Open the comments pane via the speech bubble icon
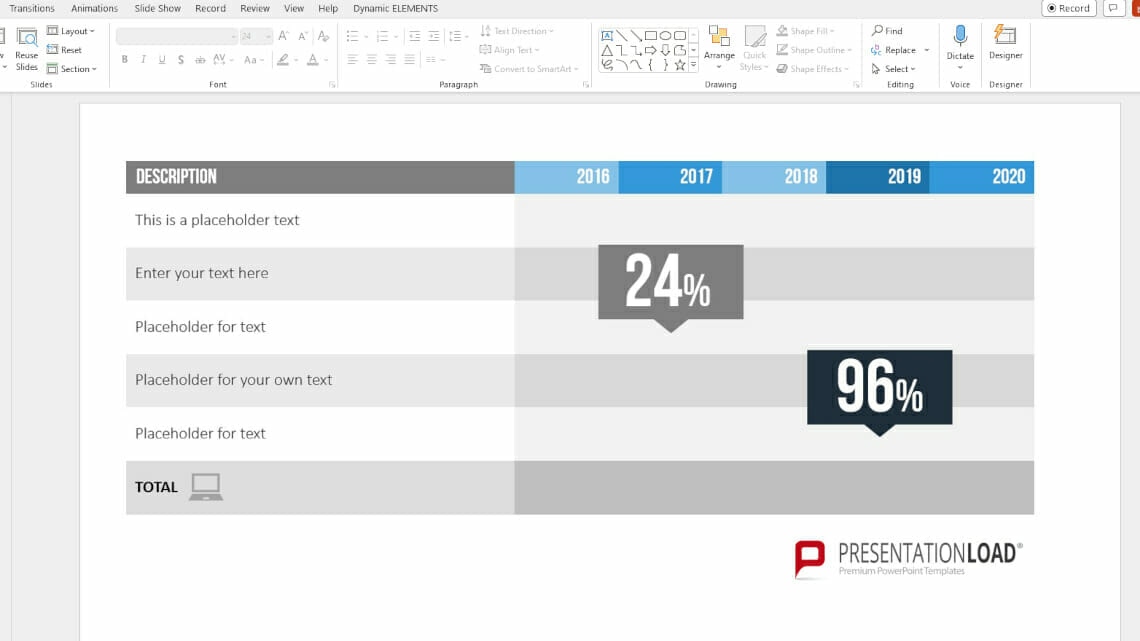The image size is (1140, 641). [x=1113, y=8]
